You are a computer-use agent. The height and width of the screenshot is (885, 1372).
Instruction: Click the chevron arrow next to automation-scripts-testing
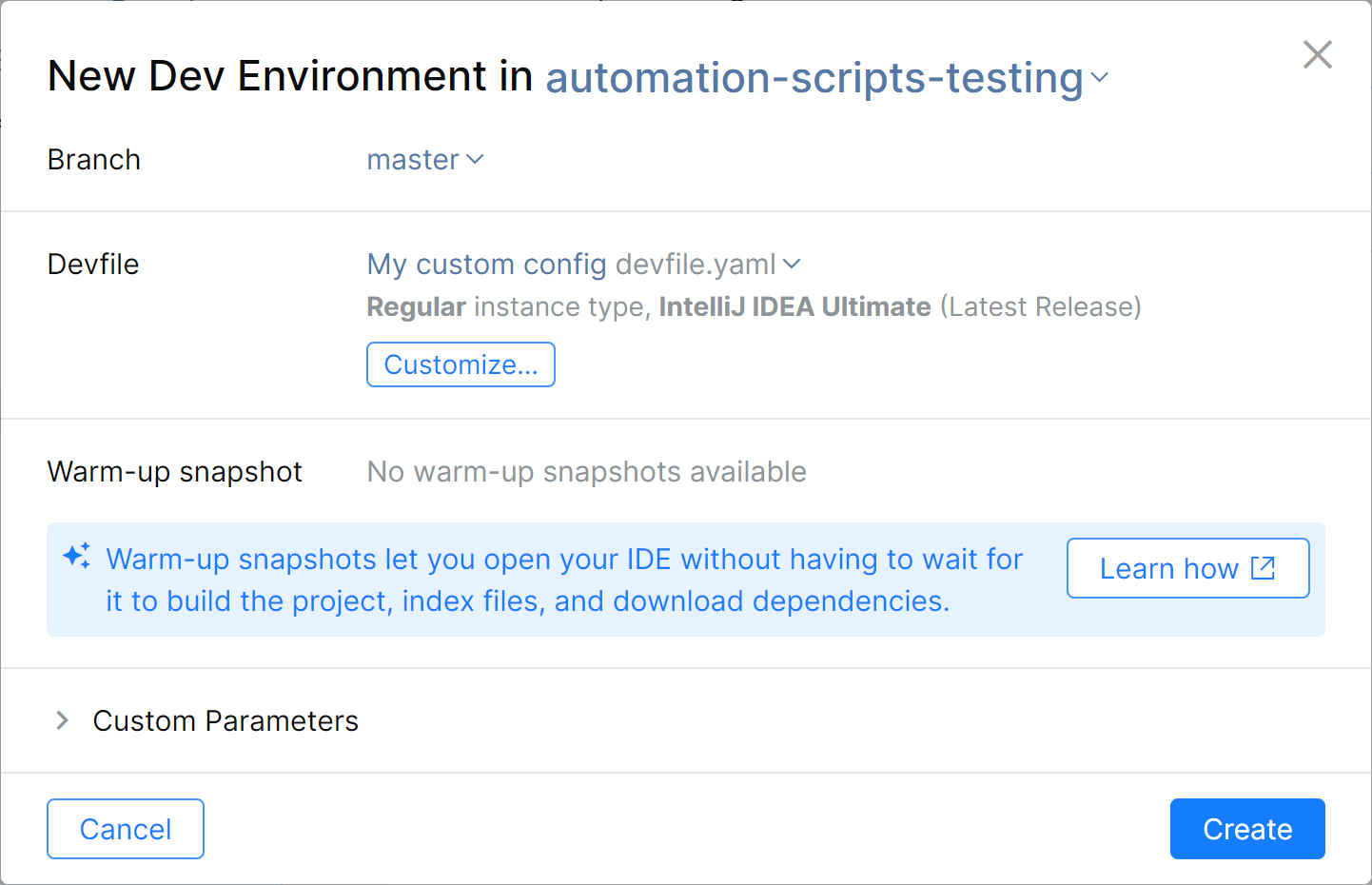click(x=1100, y=78)
